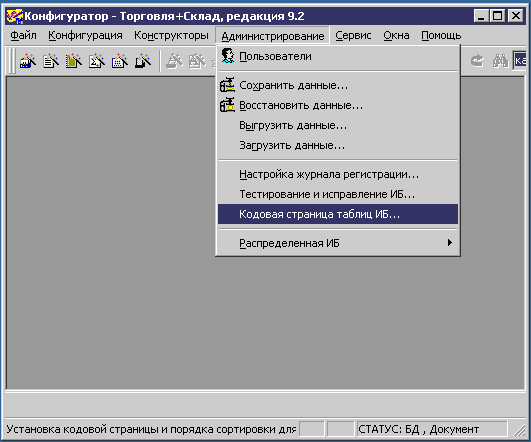Minimize the Configurator window

(x=481, y=16)
